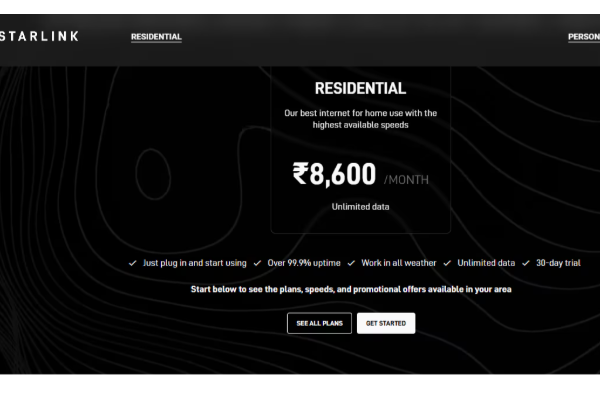Click the checkmark before 'Work in all weather'
600x400 pixels.
pyautogui.click(x=351, y=263)
